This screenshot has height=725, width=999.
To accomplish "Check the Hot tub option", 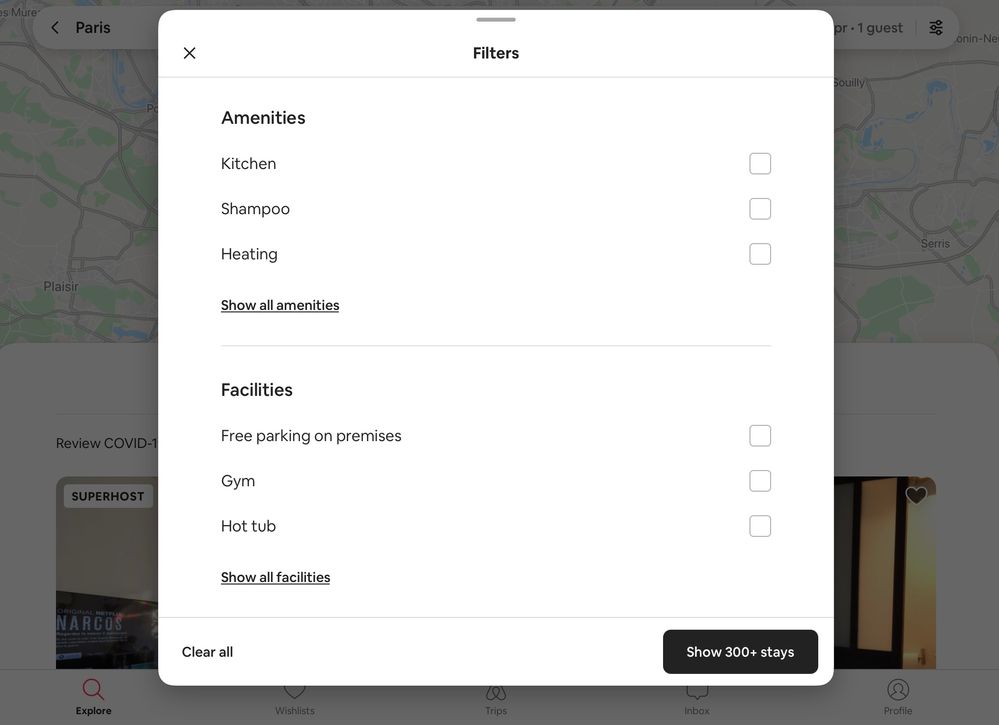I will (760, 526).
